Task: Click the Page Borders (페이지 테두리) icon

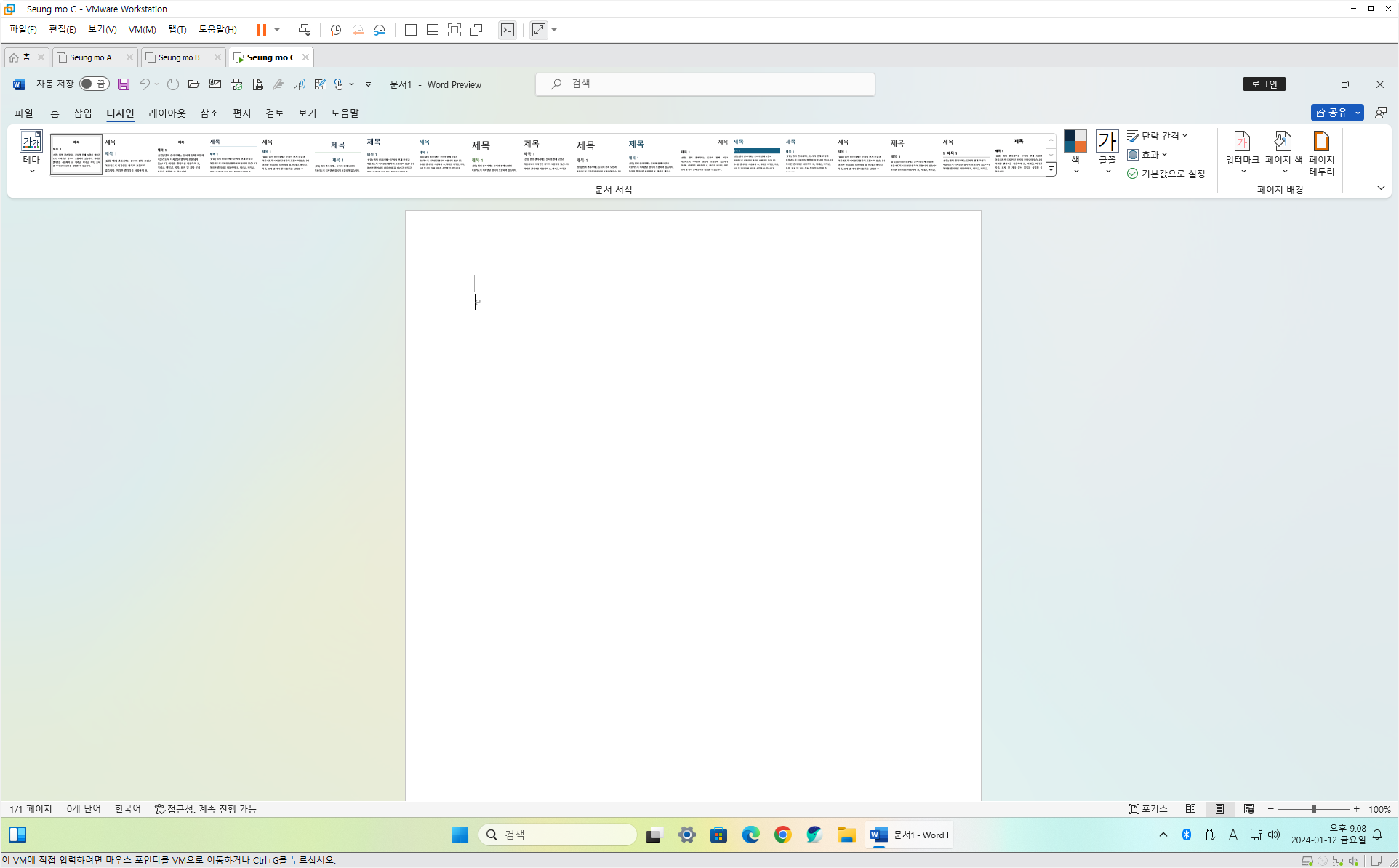Action: click(x=1321, y=151)
